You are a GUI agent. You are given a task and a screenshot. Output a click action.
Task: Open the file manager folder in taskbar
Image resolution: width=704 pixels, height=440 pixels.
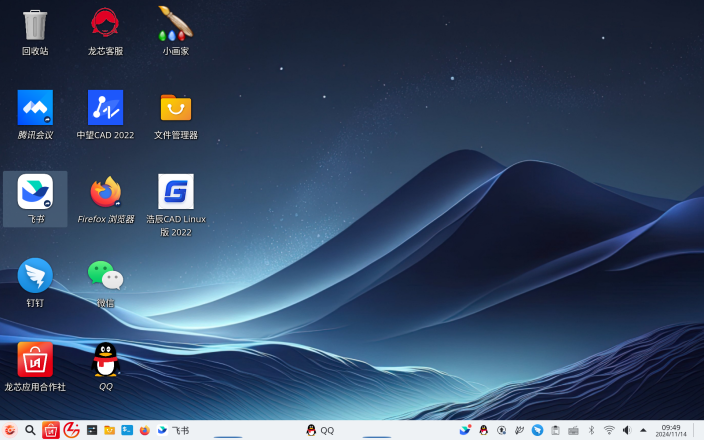pyautogui.click(x=110, y=431)
